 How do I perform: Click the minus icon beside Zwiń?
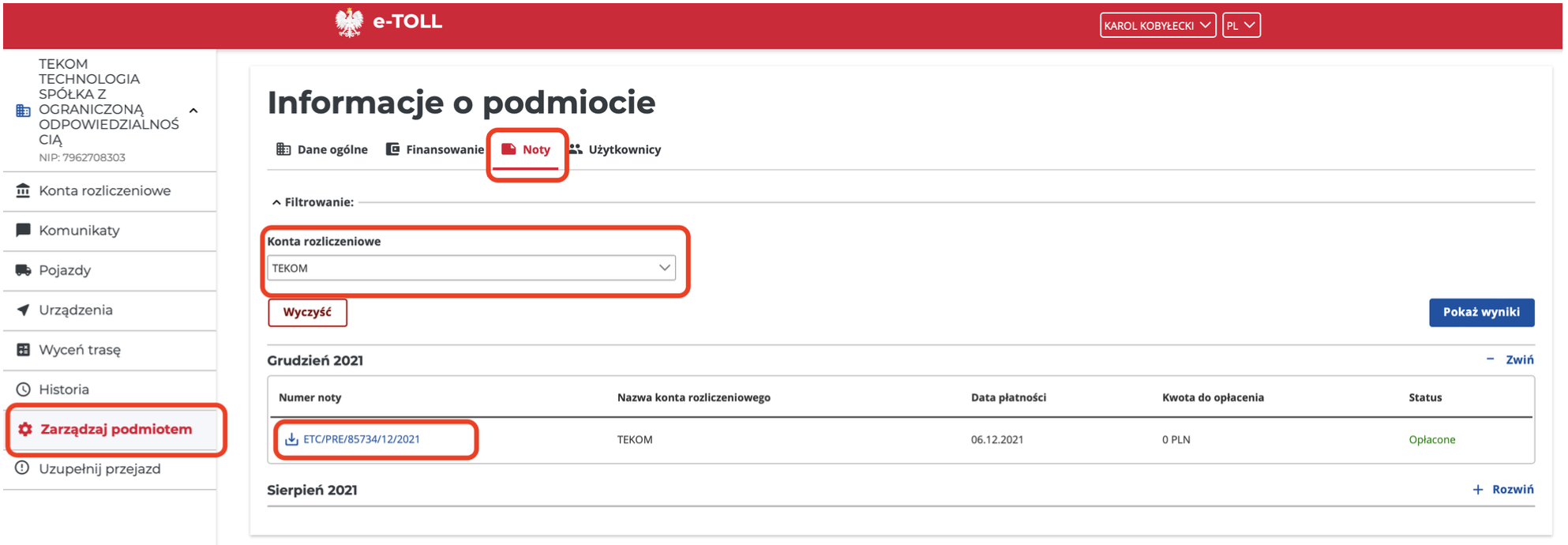tap(1490, 359)
